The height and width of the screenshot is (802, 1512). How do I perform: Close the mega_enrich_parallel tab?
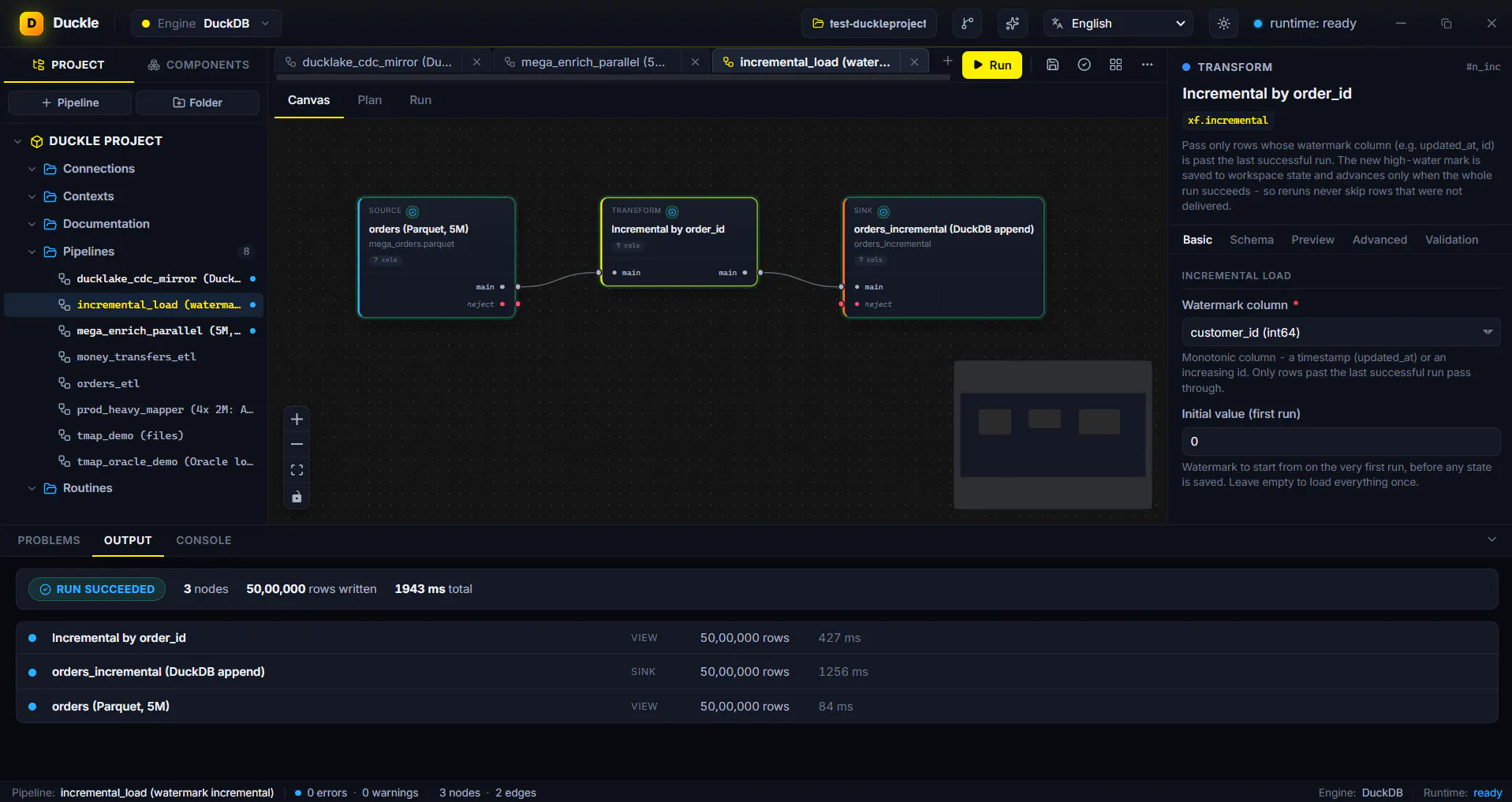[695, 62]
